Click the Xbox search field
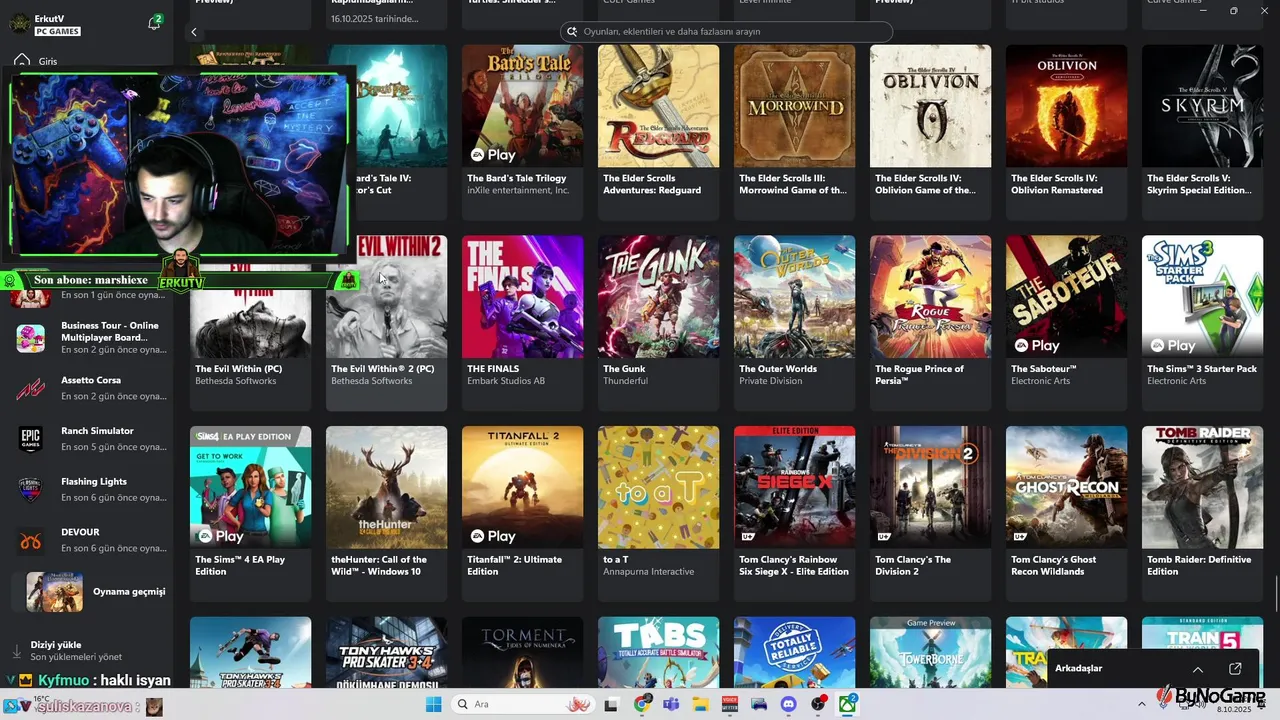Image resolution: width=1280 pixels, height=720 pixels. (x=726, y=32)
